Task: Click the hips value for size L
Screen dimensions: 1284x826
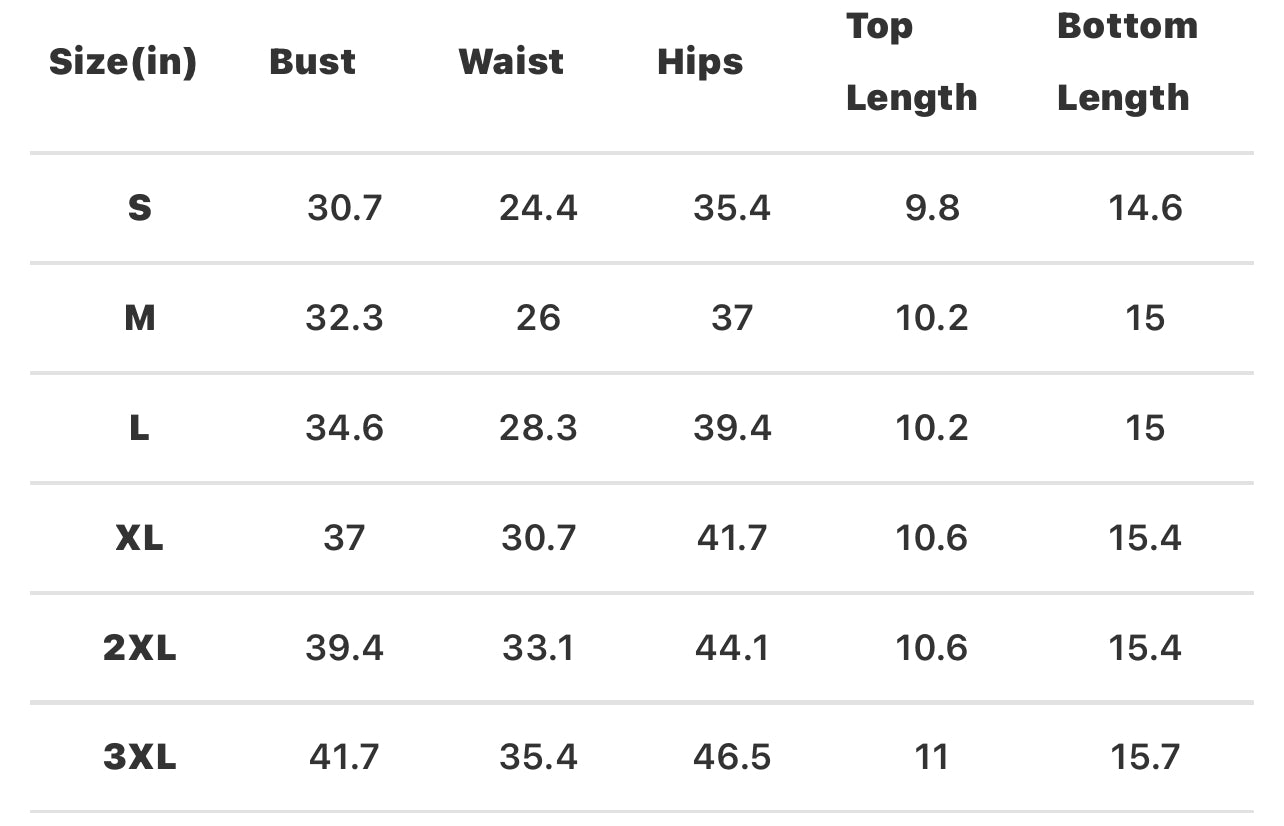Action: [x=732, y=428]
